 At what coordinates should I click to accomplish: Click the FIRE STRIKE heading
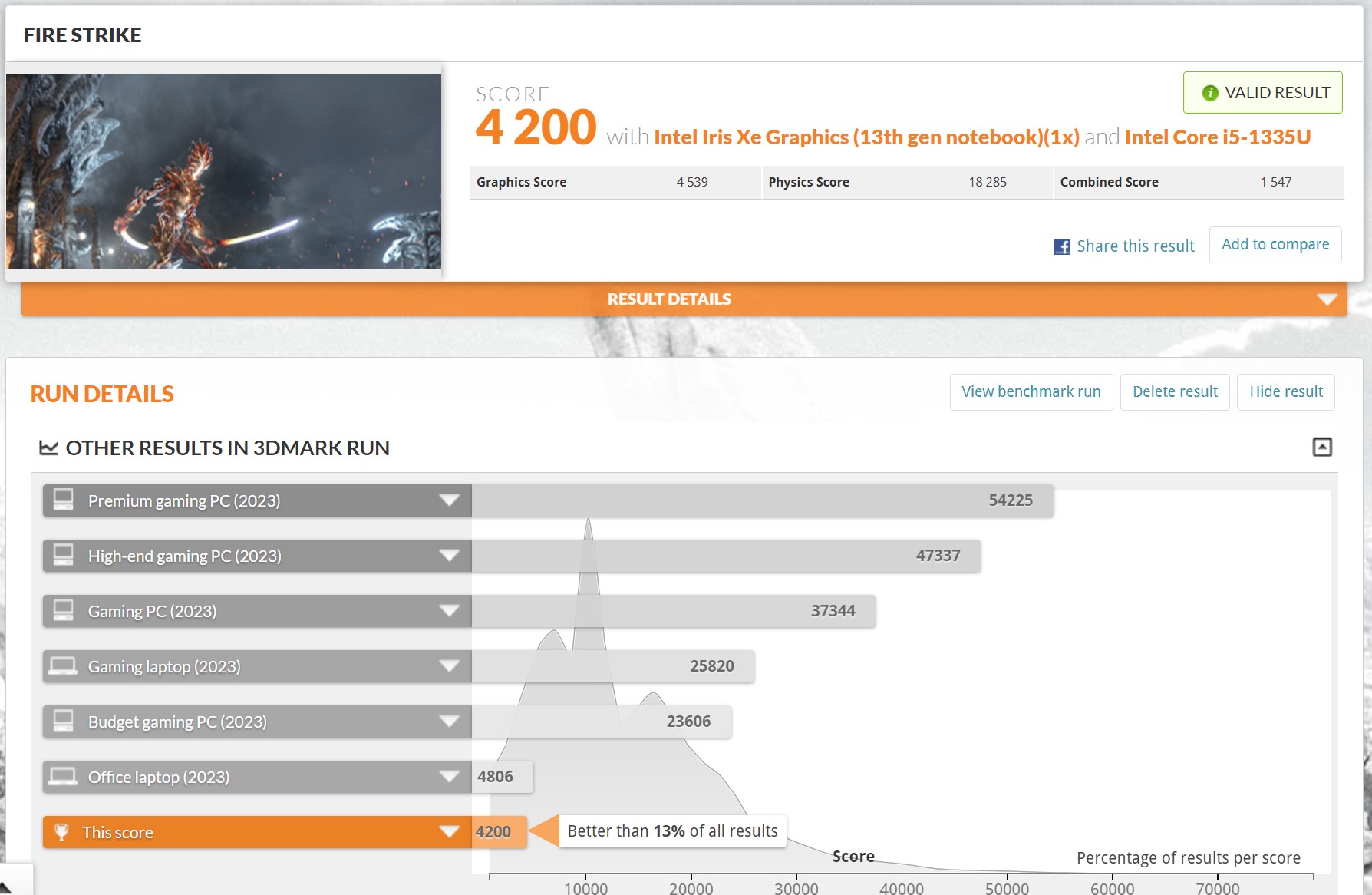coord(82,35)
